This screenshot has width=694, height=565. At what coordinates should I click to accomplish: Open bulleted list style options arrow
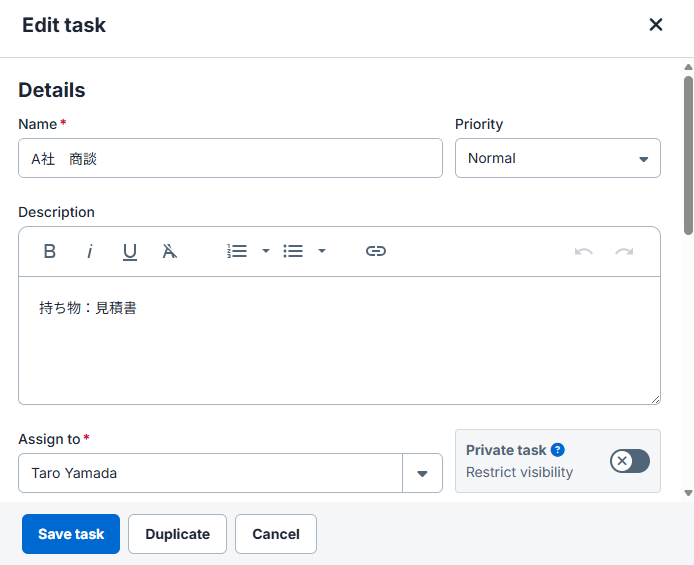[x=322, y=251]
